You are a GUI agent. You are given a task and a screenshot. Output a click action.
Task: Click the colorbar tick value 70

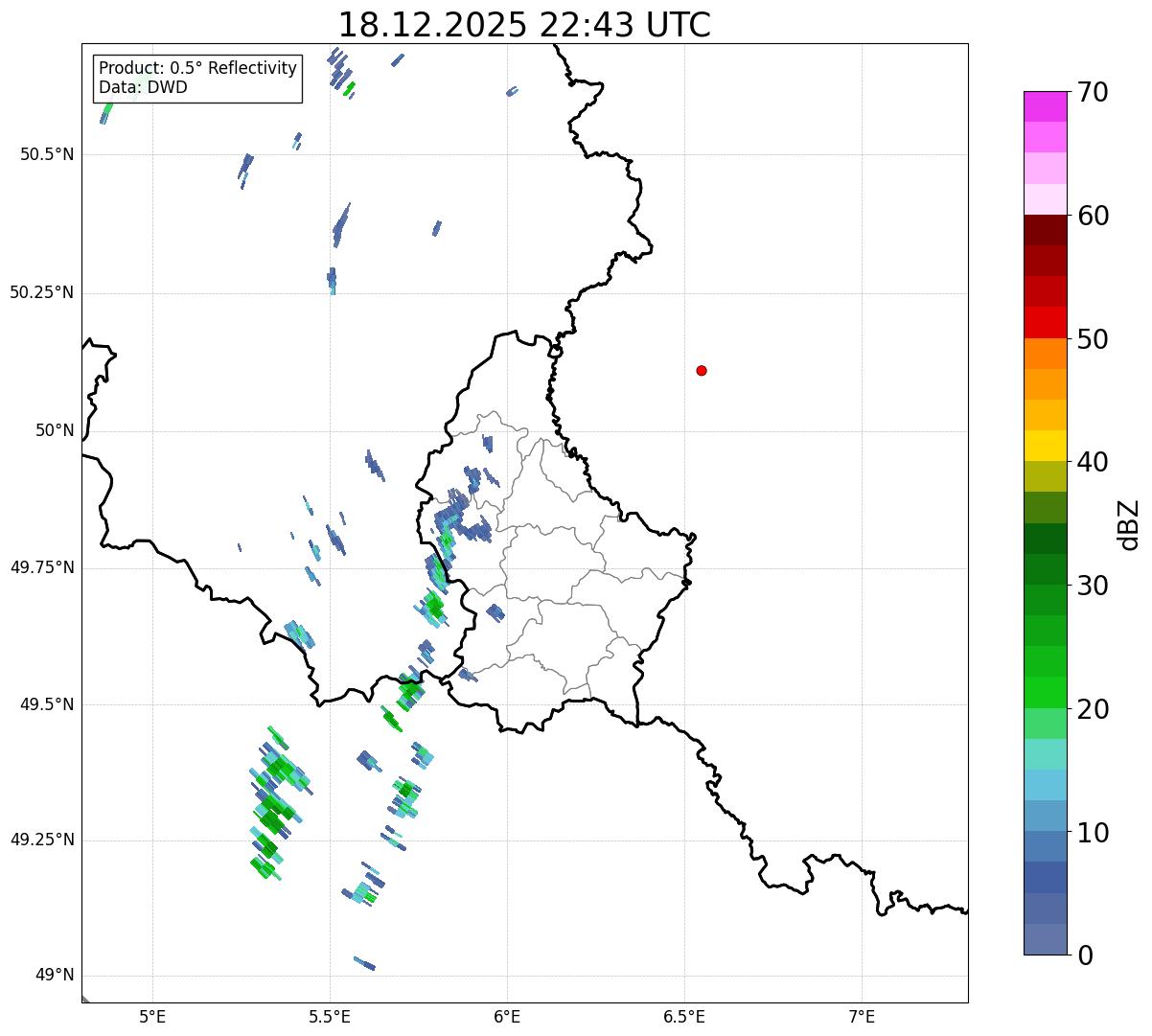click(1093, 92)
